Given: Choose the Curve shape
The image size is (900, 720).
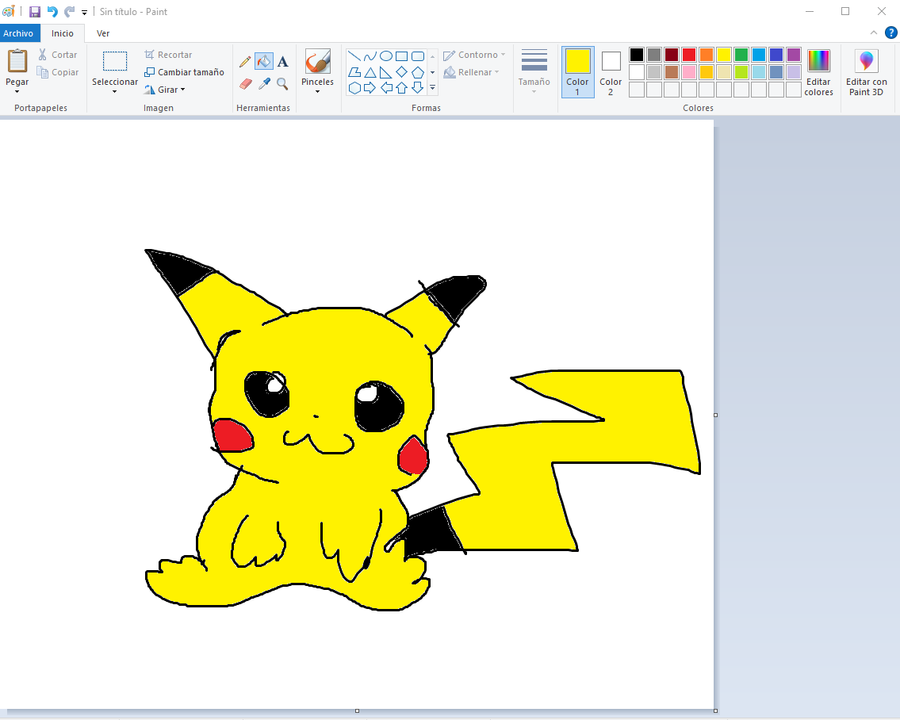Looking at the screenshot, I should [370, 56].
